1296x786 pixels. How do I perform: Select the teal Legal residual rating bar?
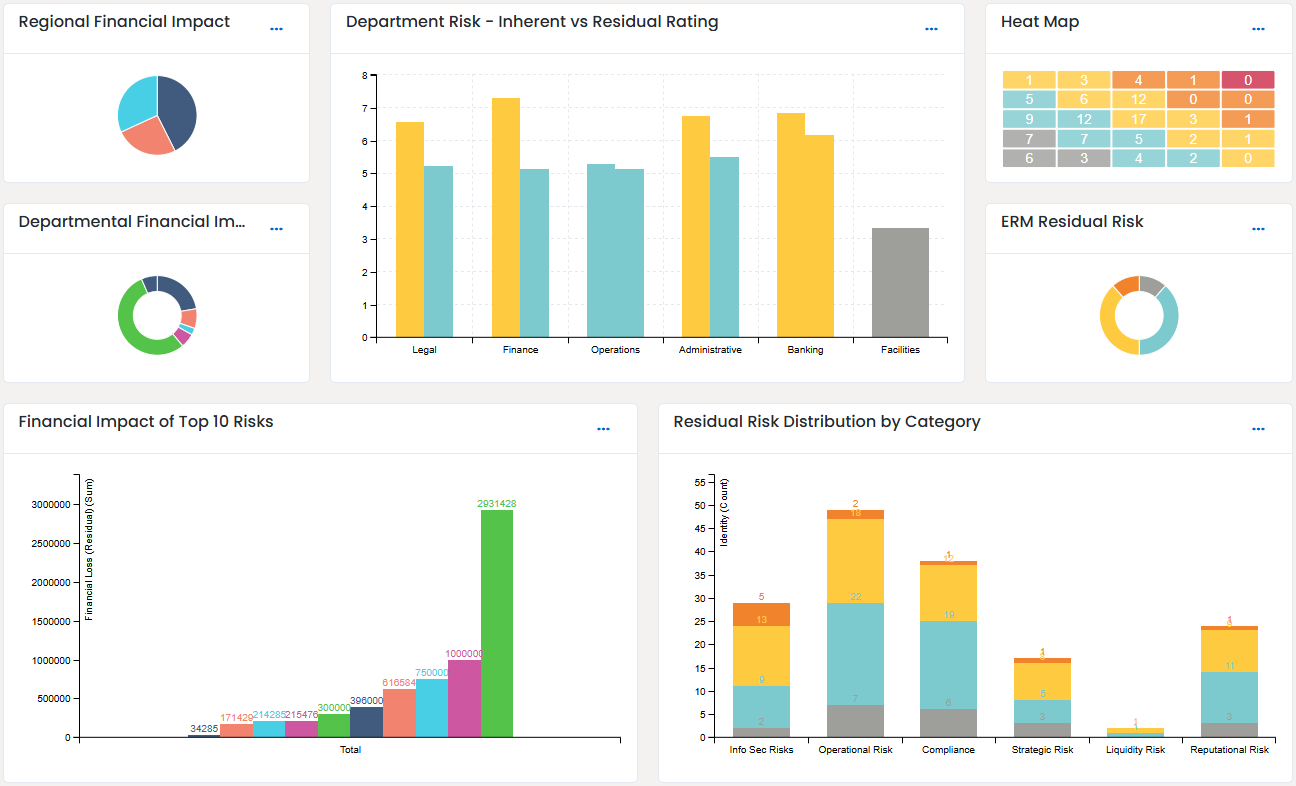438,251
